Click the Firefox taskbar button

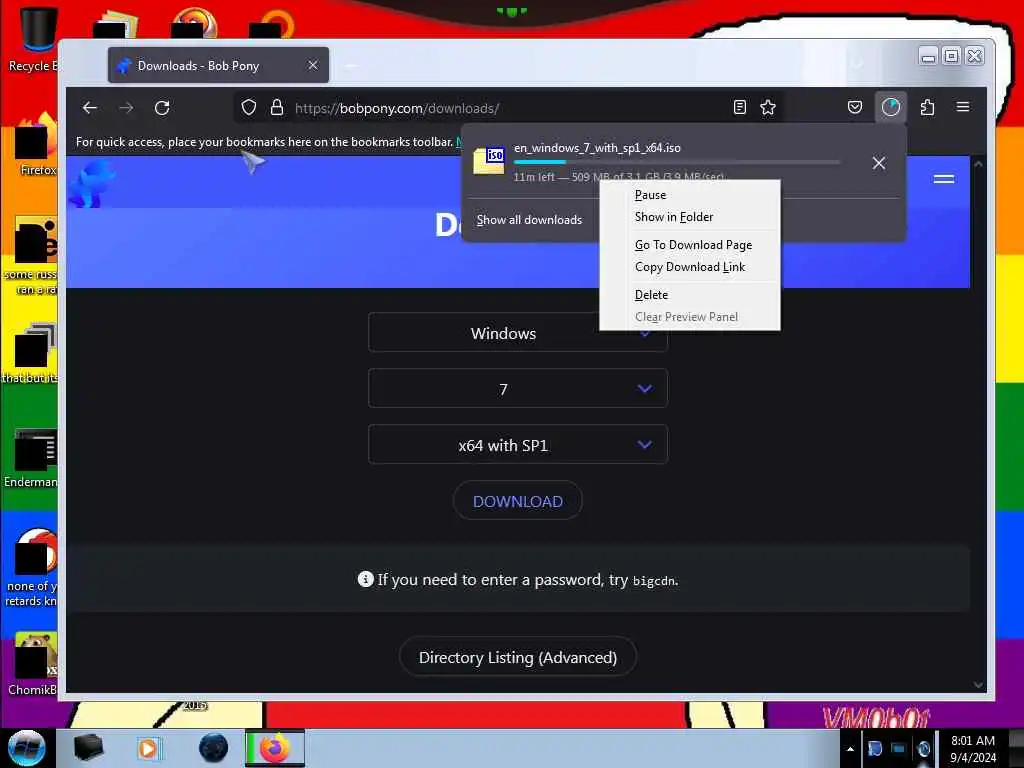275,748
